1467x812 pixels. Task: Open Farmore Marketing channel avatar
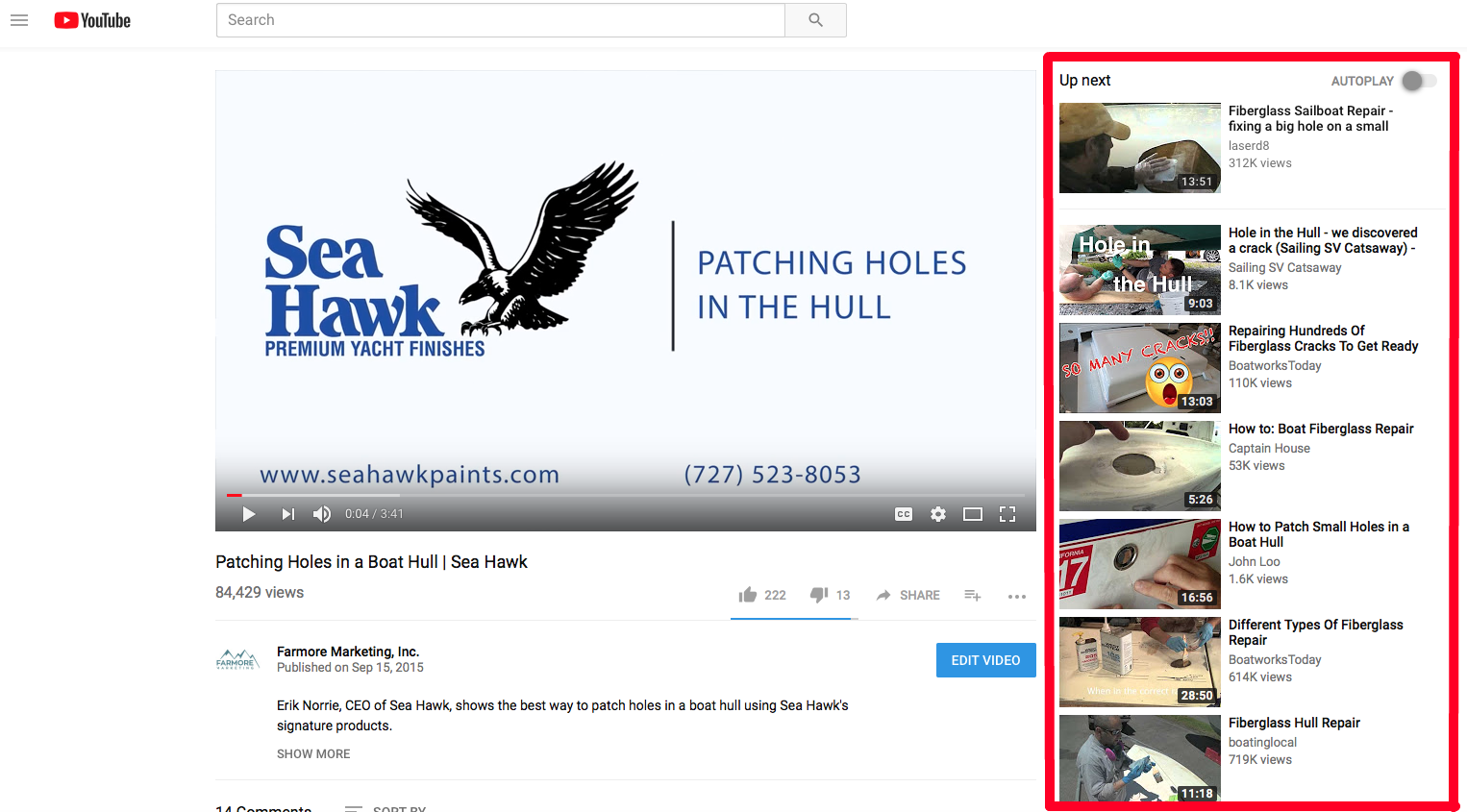pyautogui.click(x=236, y=660)
